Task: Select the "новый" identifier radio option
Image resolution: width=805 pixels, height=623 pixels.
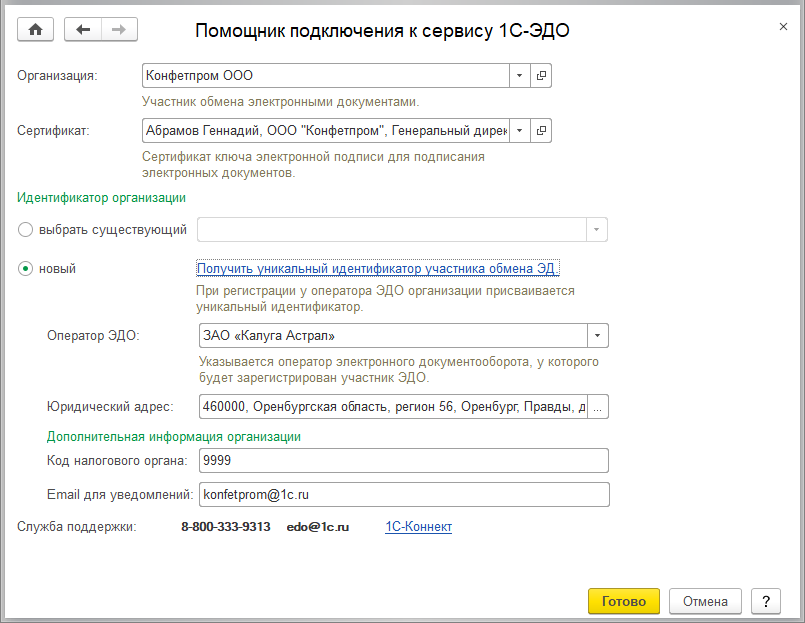Action: [26, 269]
